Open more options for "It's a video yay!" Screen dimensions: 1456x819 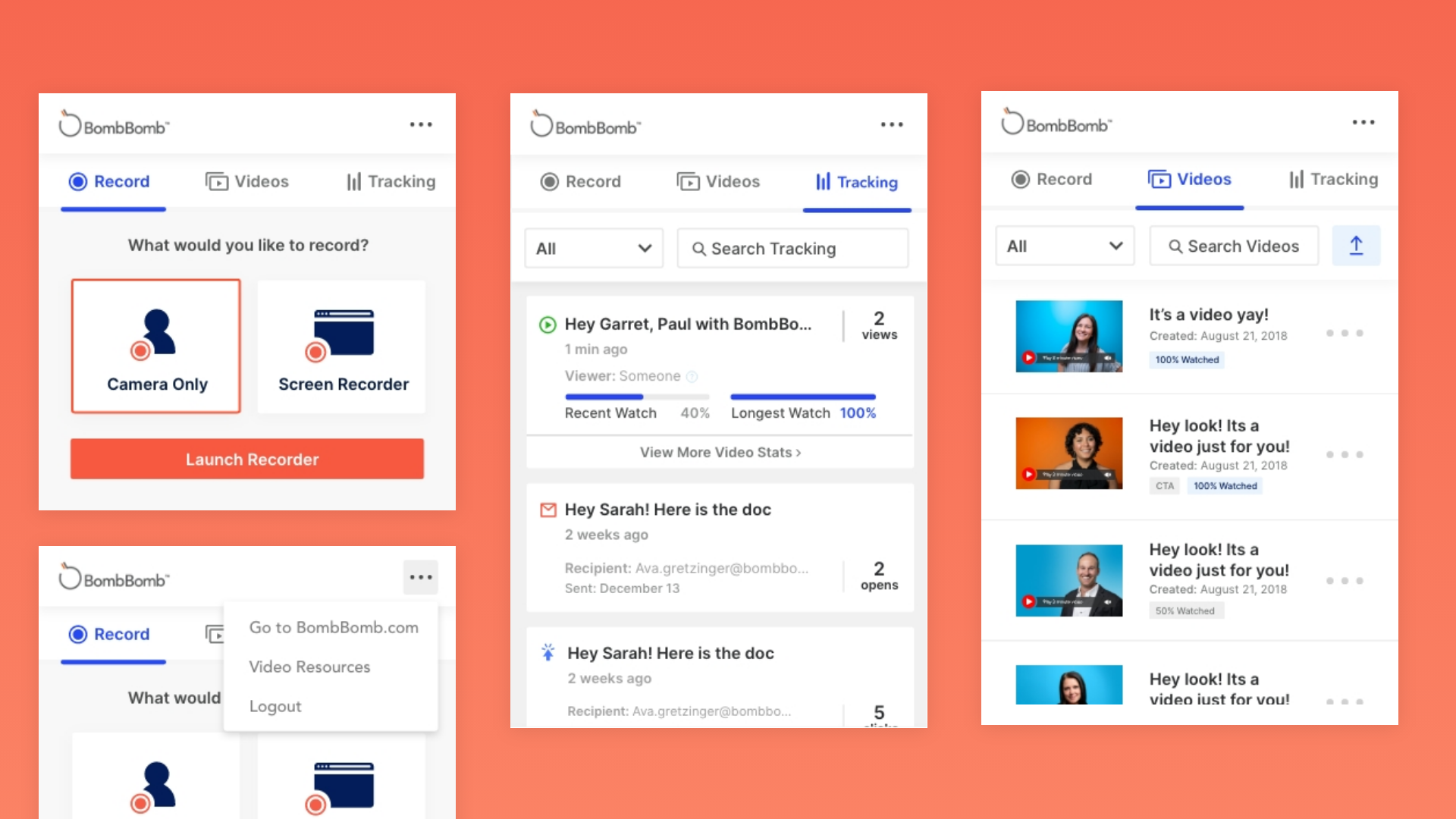[1345, 333]
